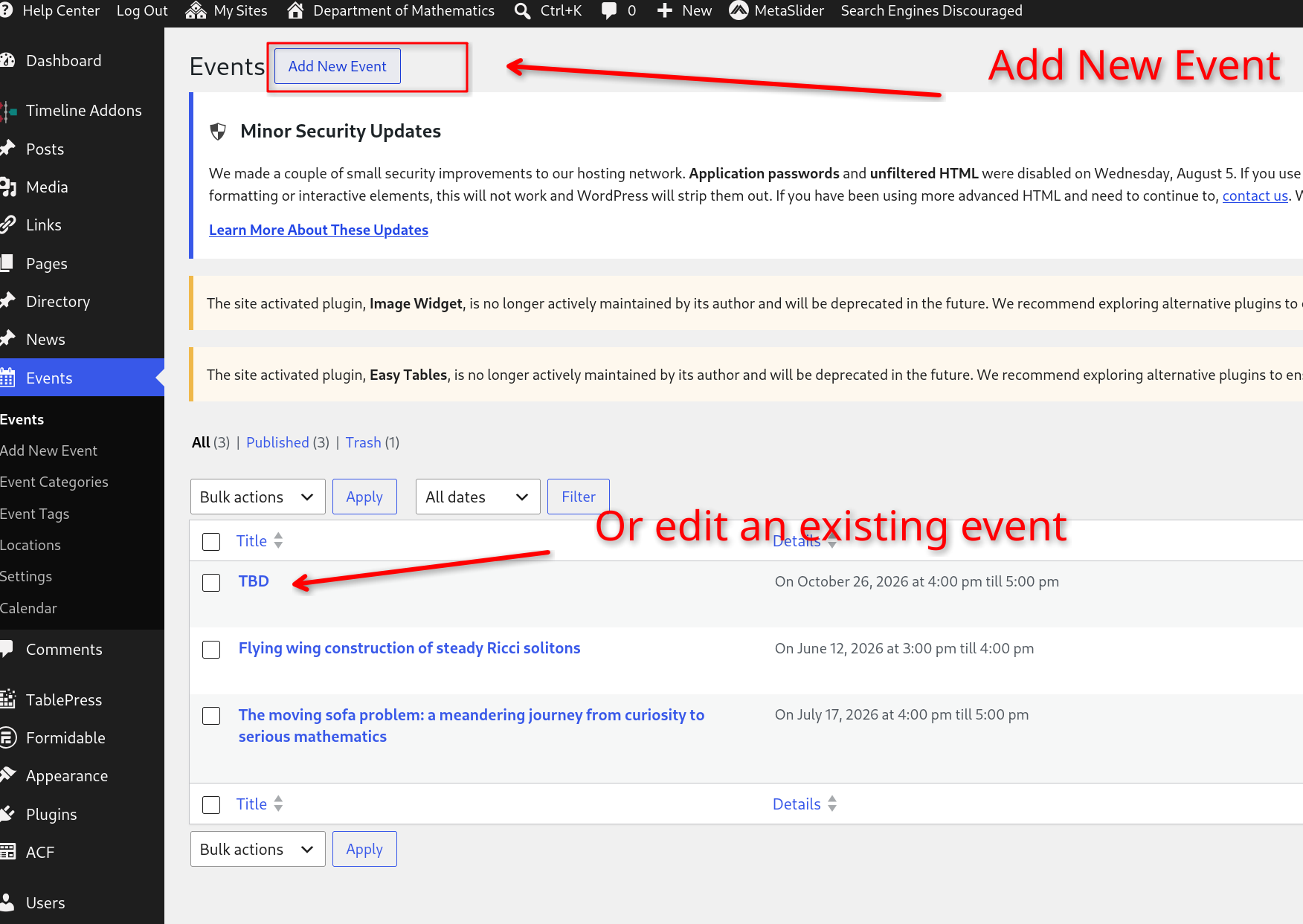Click the TBD event date details text
Image resolution: width=1303 pixels, height=924 pixels.
click(917, 581)
